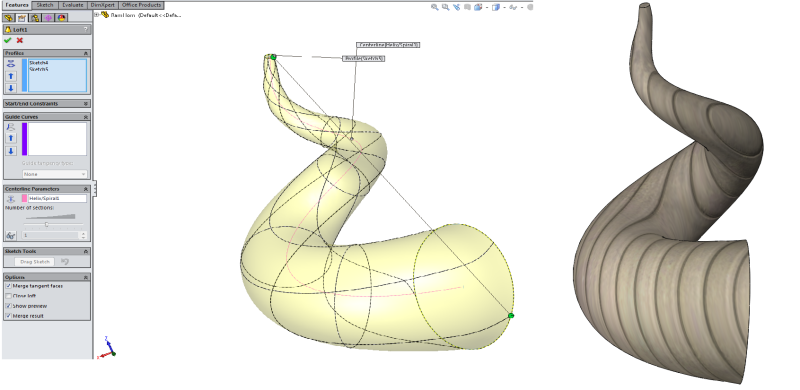
Task: Move selected profile down in Profiles list
Action: point(11,88)
